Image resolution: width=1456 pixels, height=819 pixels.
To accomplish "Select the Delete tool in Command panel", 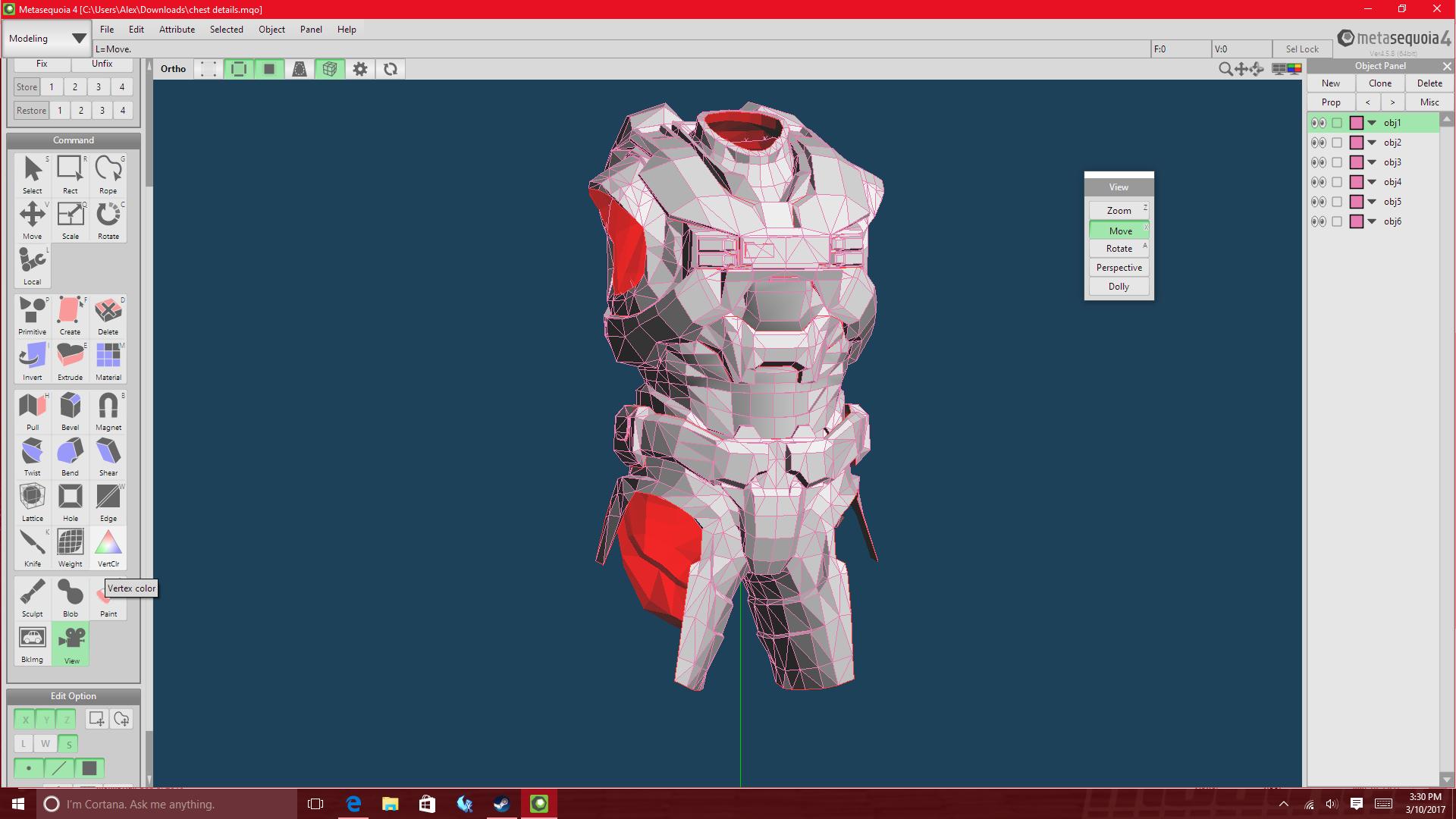I will tap(108, 315).
